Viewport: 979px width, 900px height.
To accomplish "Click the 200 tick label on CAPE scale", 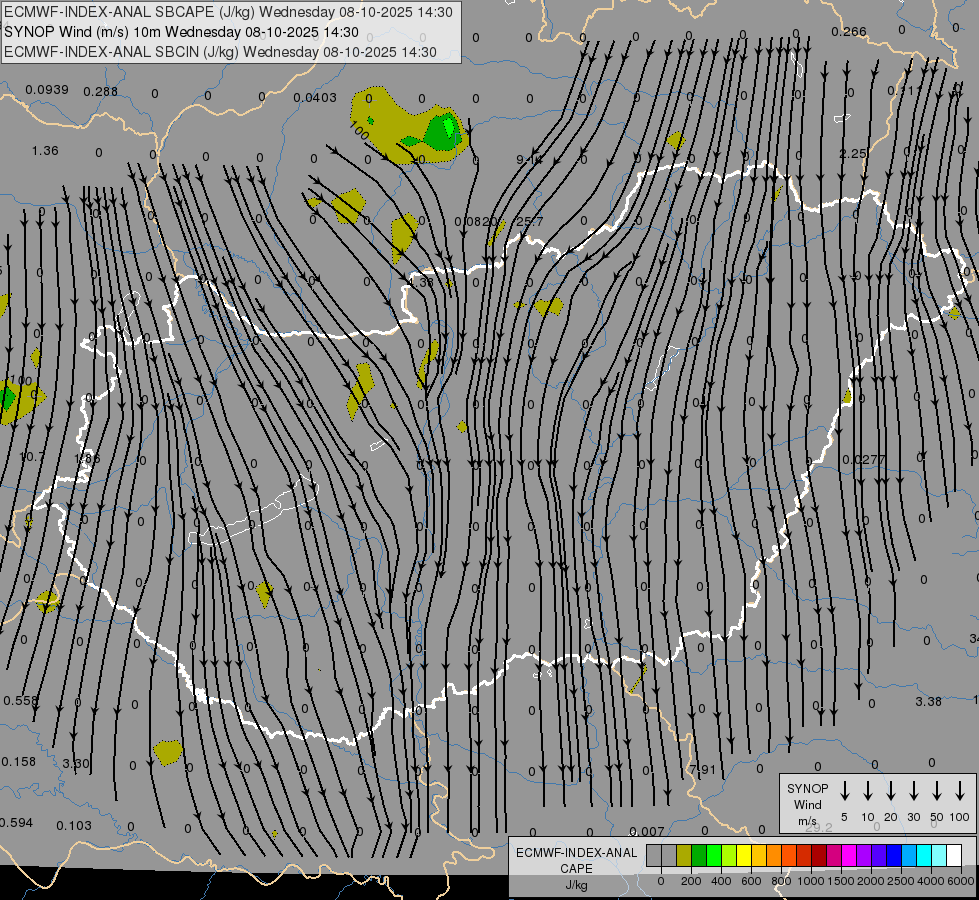I will pyautogui.click(x=691, y=881).
